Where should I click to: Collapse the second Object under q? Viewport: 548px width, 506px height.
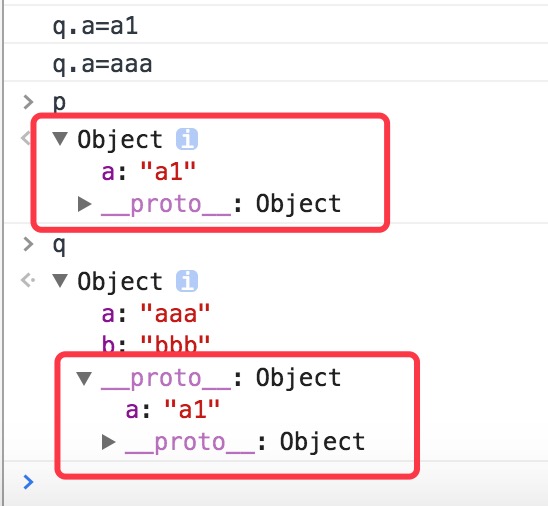pyautogui.click(x=60, y=280)
